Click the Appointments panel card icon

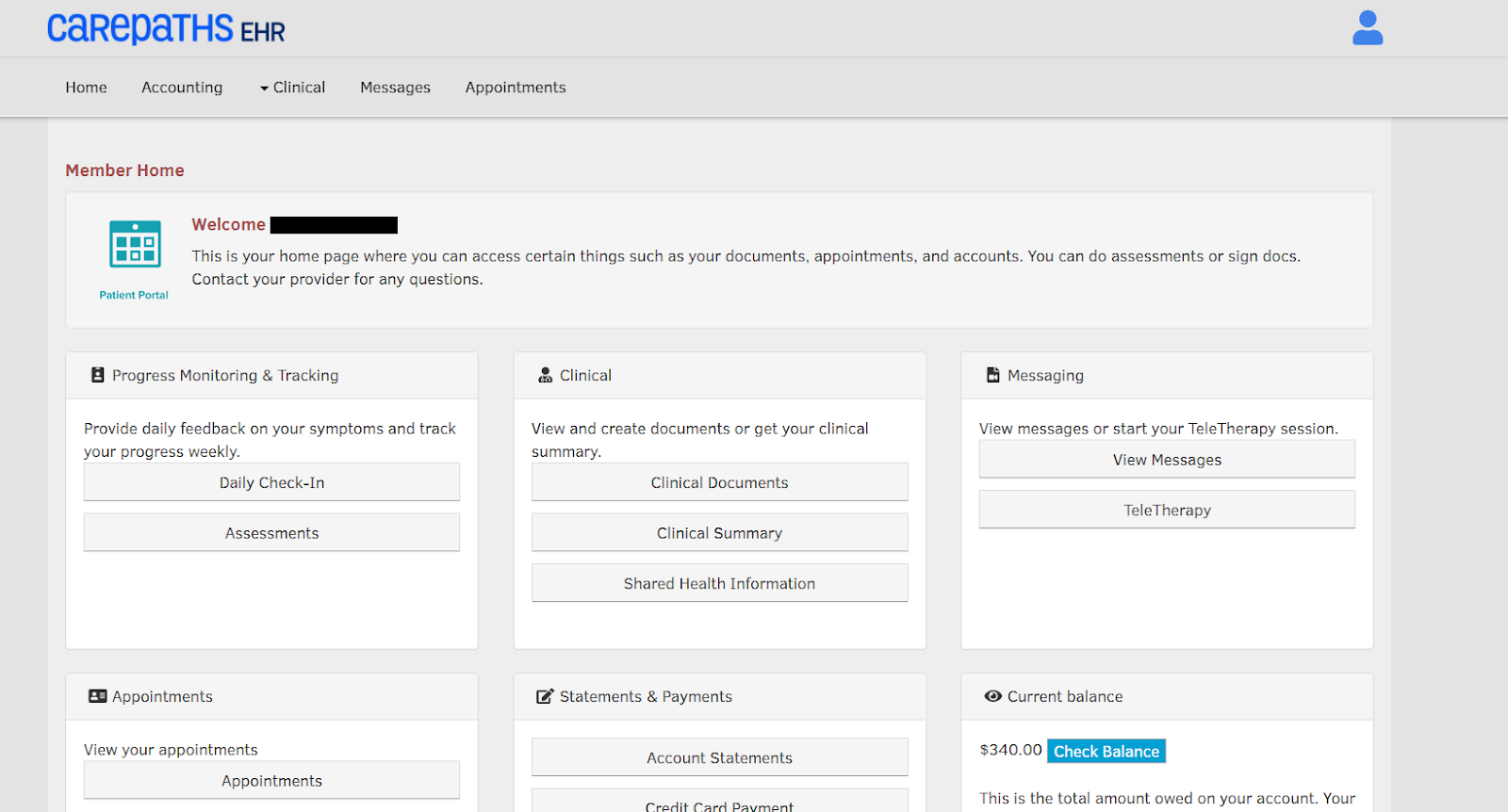coord(97,696)
